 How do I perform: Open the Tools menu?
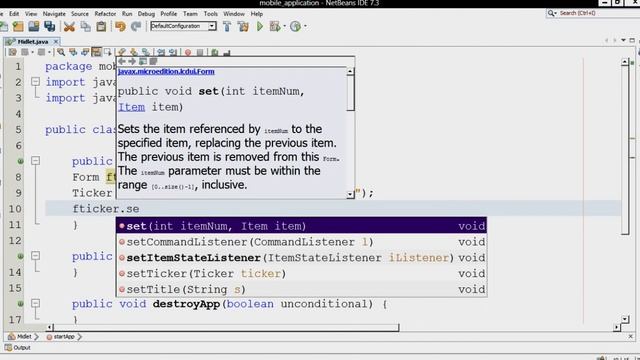pyautogui.click(x=211, y=14)
